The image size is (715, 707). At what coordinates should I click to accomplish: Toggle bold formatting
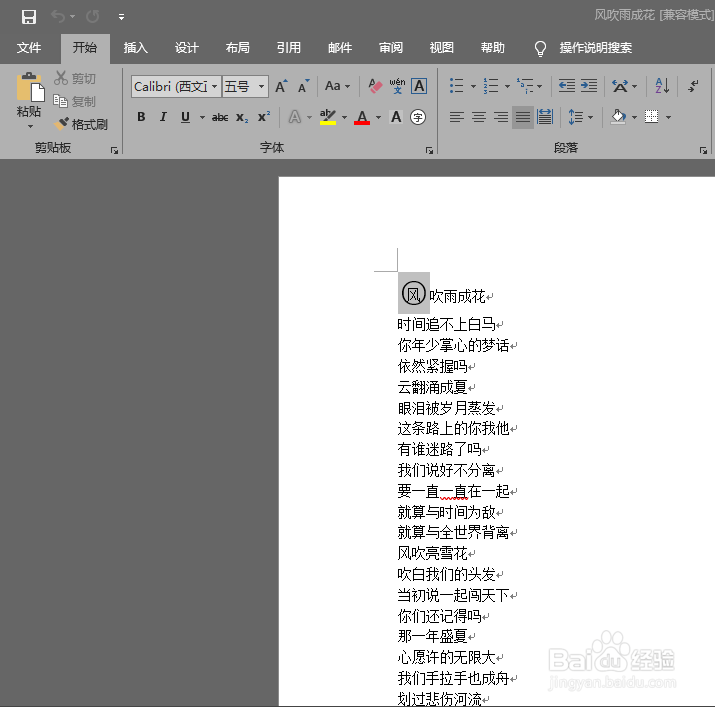[x=141, y=117]
